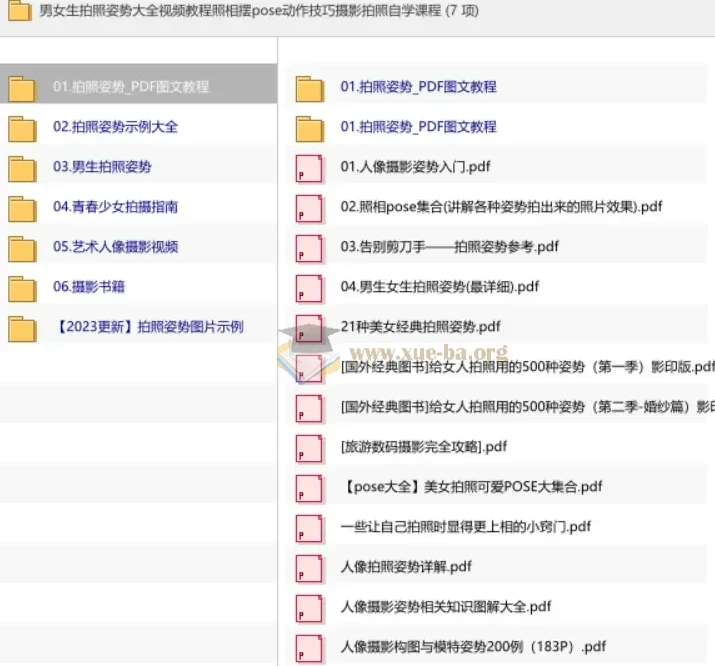Click the folder icon for 02.拍照姿势示例大全
The width and height of the screenshot is (715, 666).
click(22, 129)
